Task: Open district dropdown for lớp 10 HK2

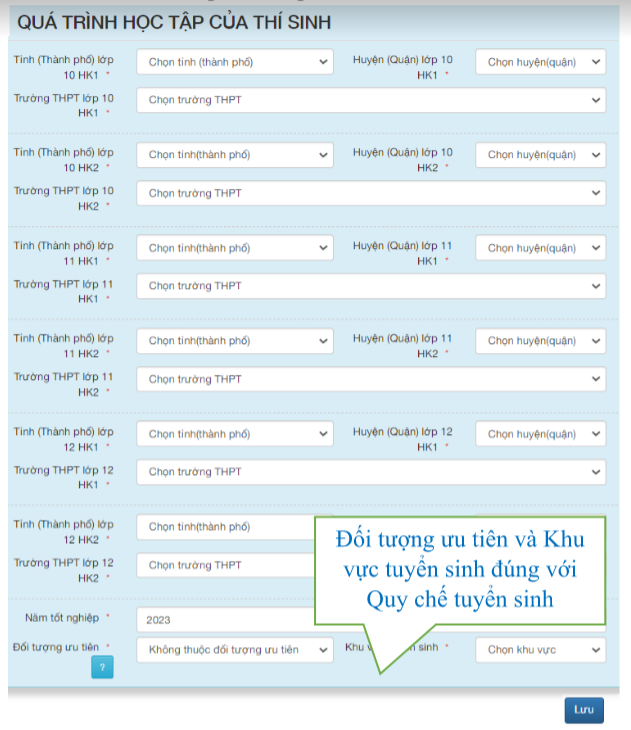Action: click(541, 155)
